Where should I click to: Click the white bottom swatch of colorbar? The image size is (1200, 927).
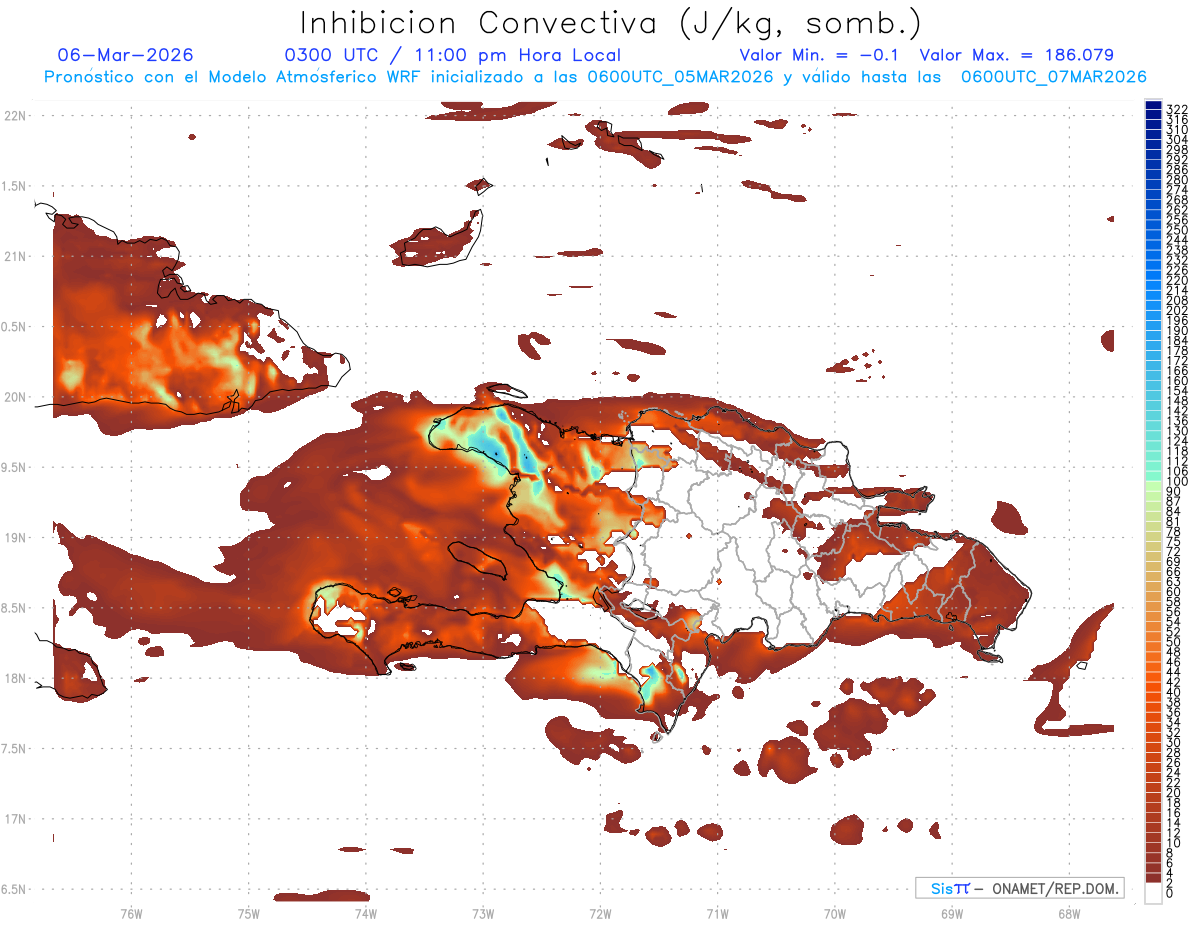(1154, 893)
